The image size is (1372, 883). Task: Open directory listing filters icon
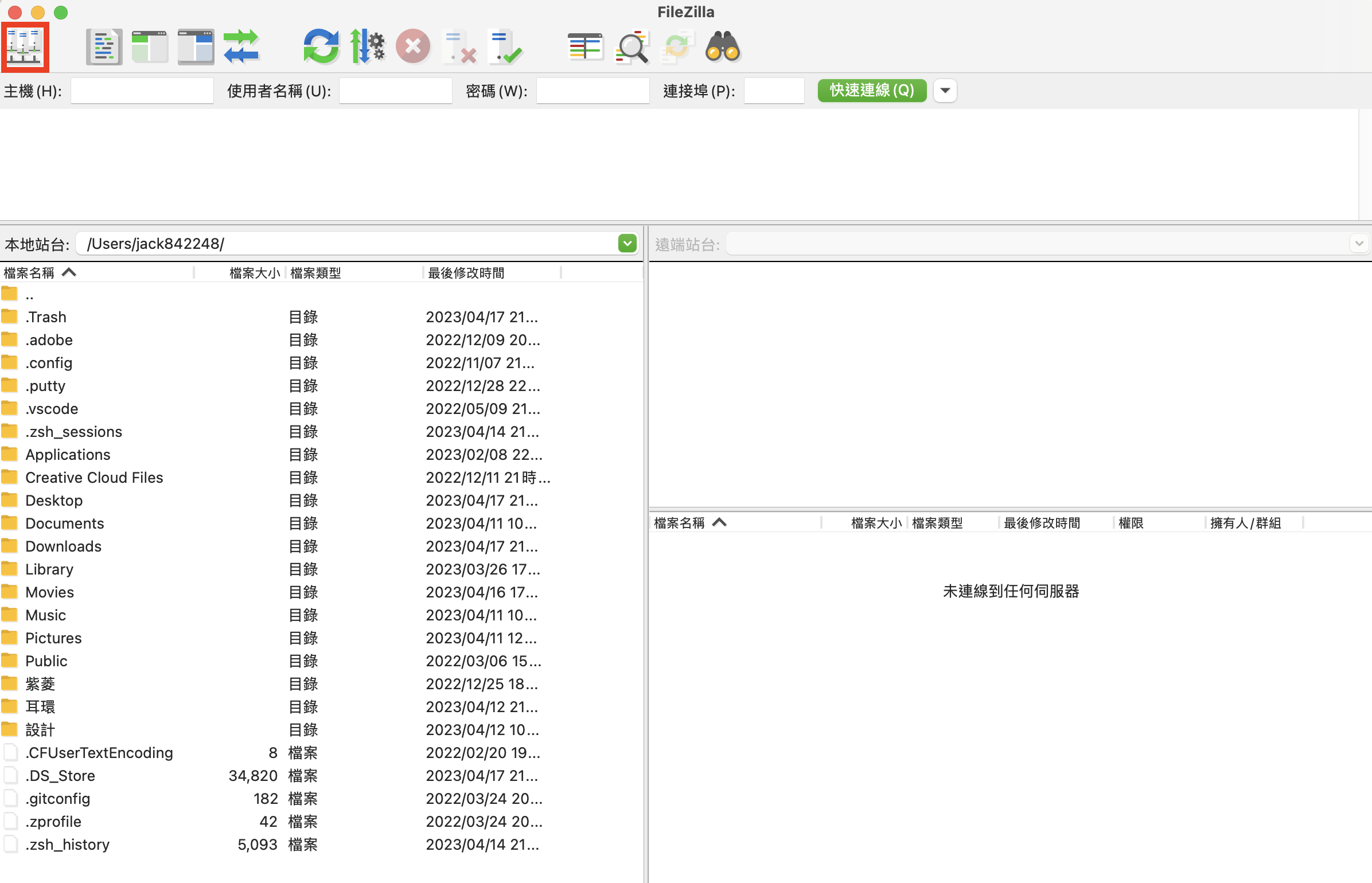point(585,47)
